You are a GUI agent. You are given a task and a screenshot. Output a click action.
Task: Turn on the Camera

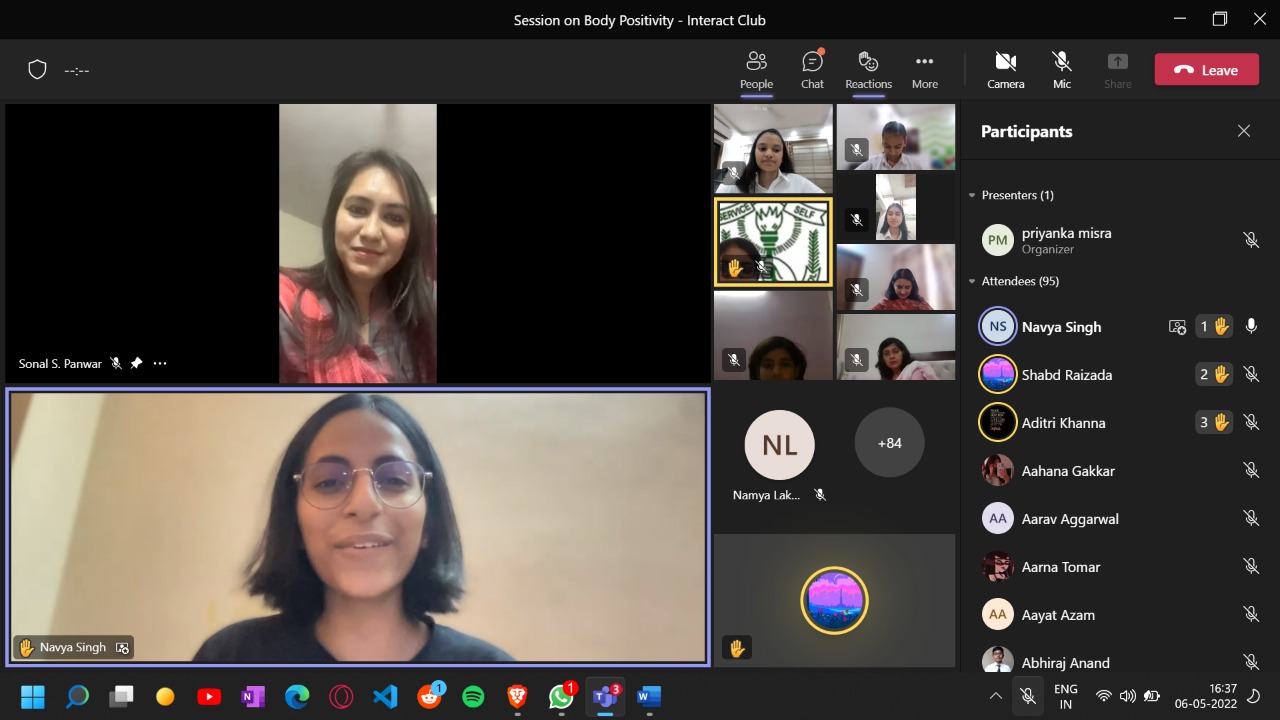(1005, 70)
